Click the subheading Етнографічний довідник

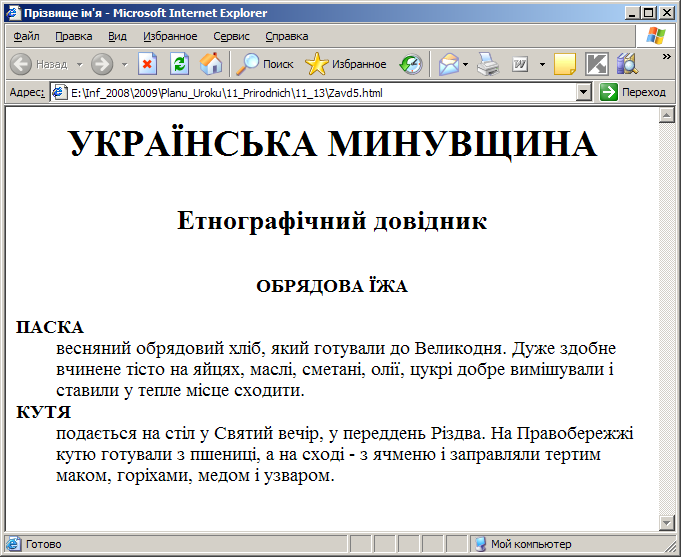tap(332, 221)
